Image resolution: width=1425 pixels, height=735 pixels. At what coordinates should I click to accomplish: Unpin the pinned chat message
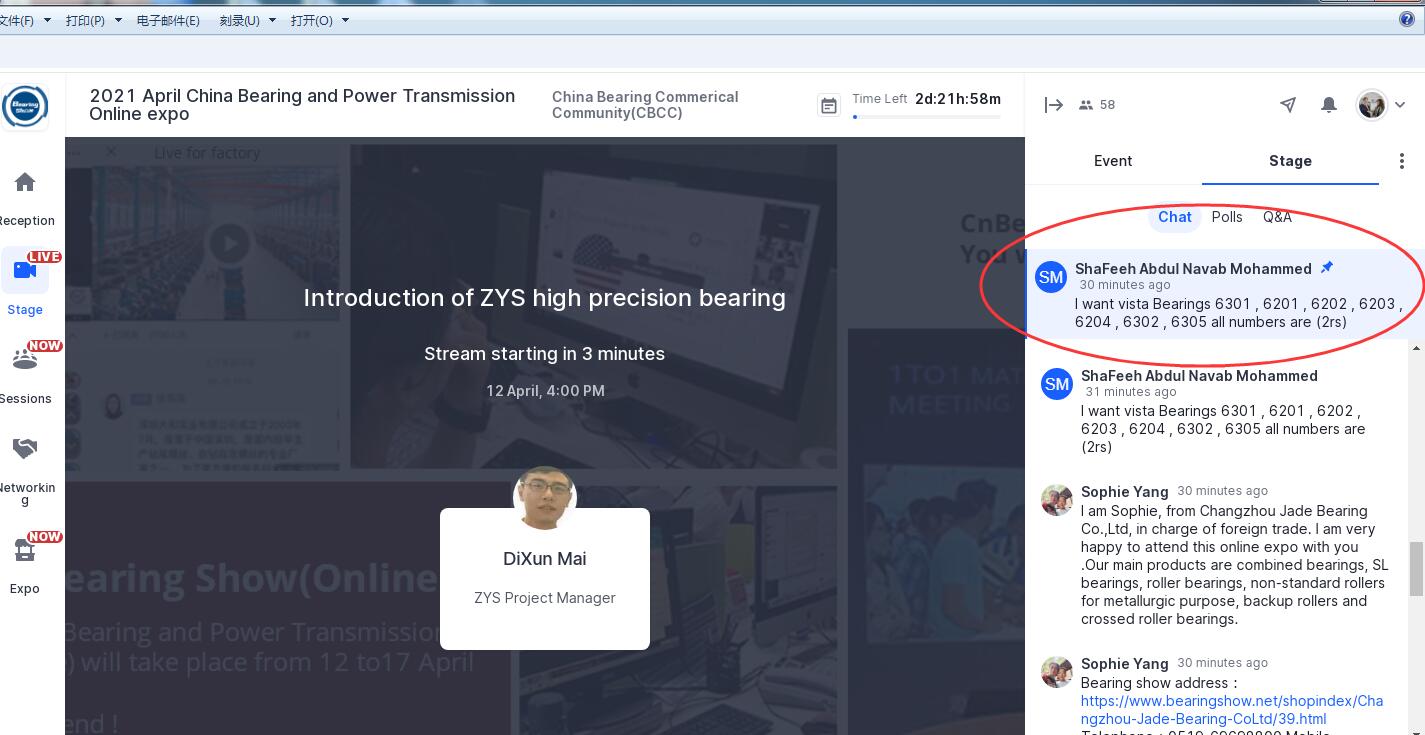click(1327, 268)
